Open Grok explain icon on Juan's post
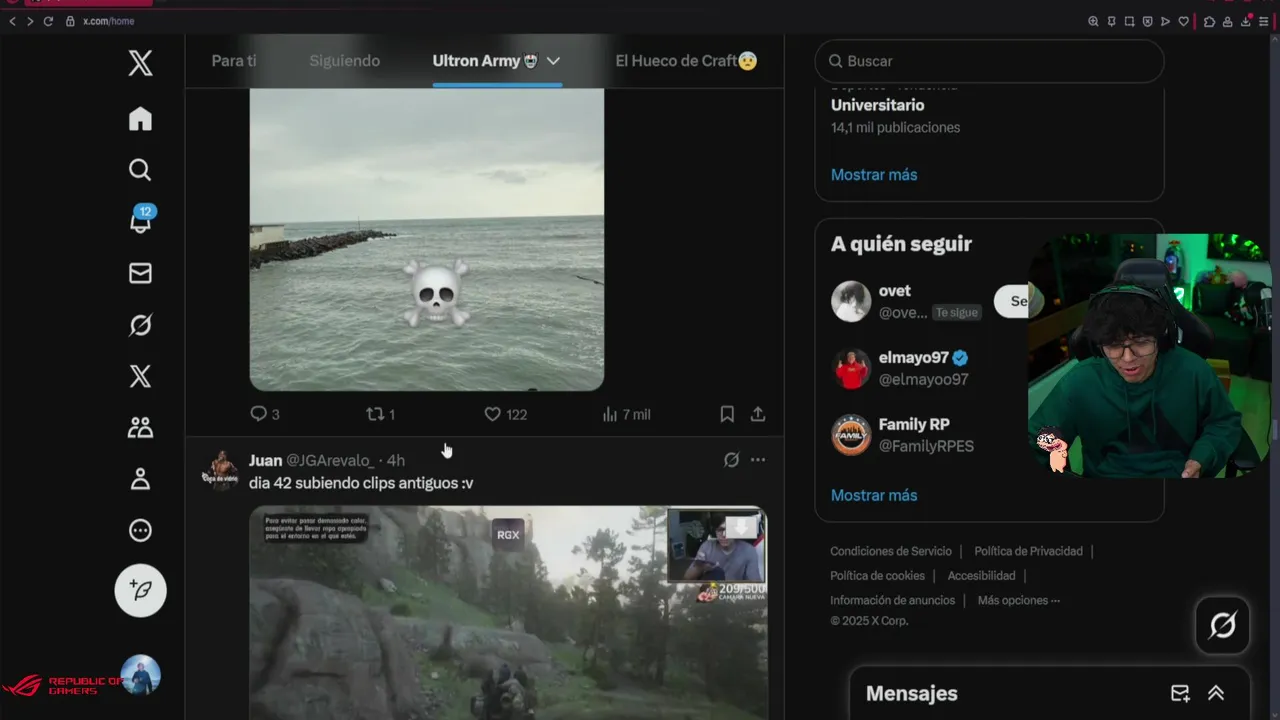This screenshot has height=720, width=1280. 731,460
